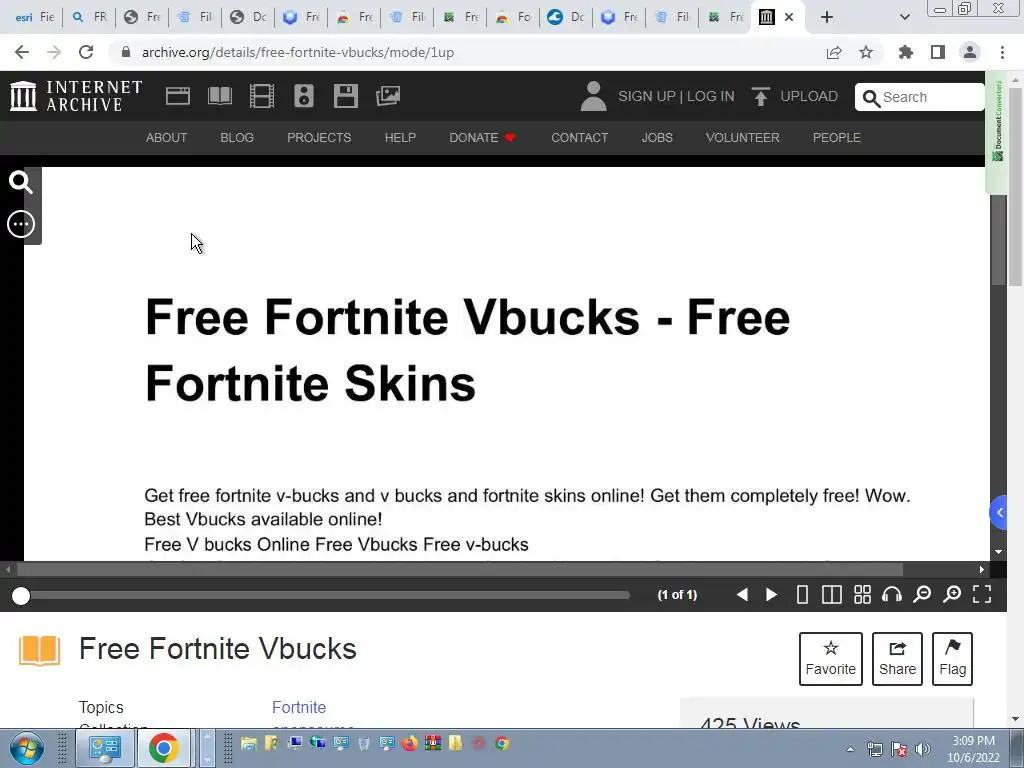The width and height of the screenshot is (1024, 768).
Task: Show hidden system tray icons
Action: (x=850, y=749)
